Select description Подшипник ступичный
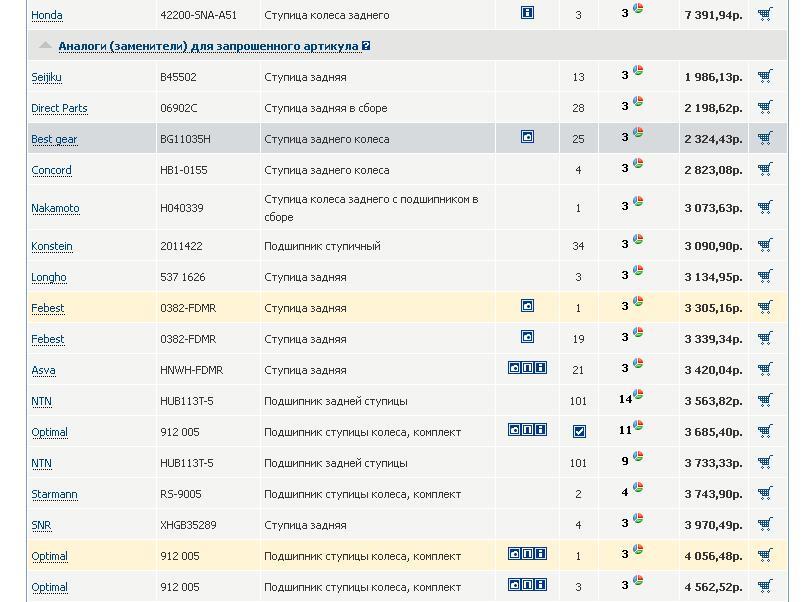The image size is (810, 602). click(x=322, y=246)
